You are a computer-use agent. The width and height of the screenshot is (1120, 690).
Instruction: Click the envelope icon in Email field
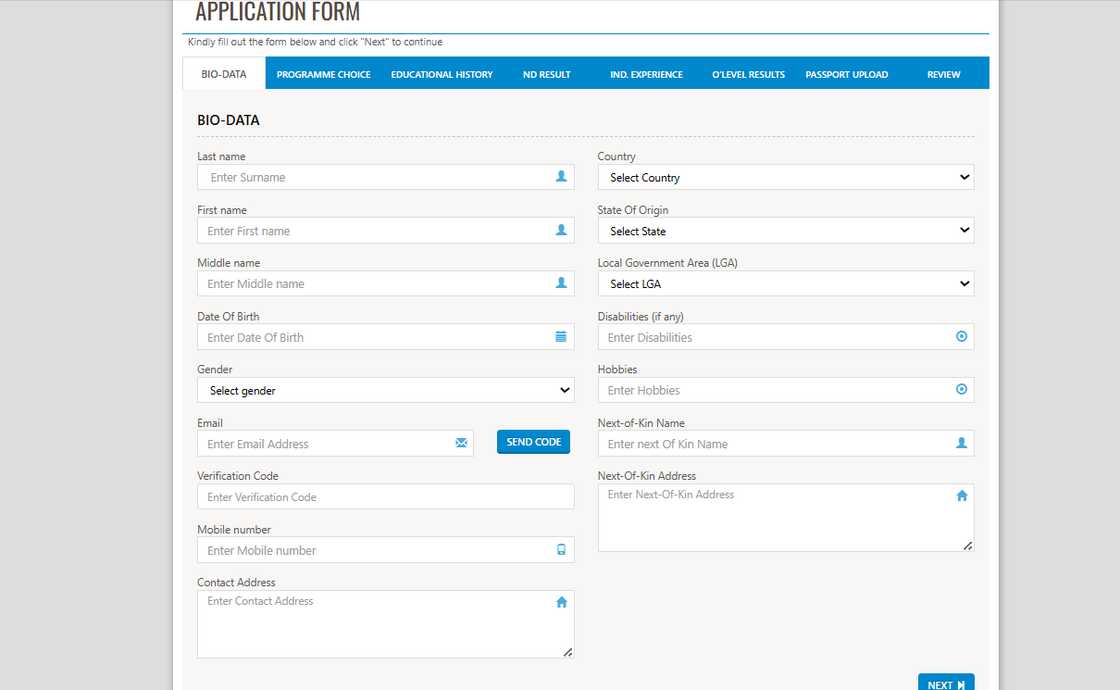point(461,443)
